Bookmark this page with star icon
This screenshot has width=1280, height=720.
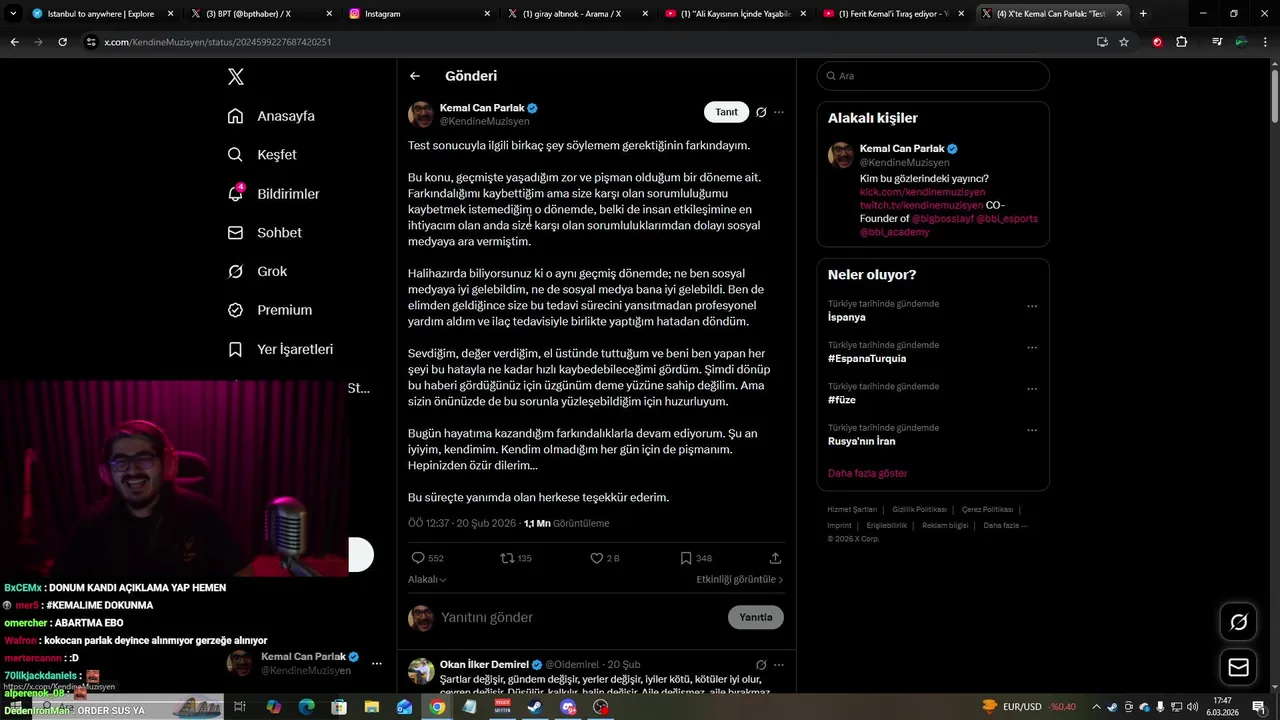coord(1124,42)
